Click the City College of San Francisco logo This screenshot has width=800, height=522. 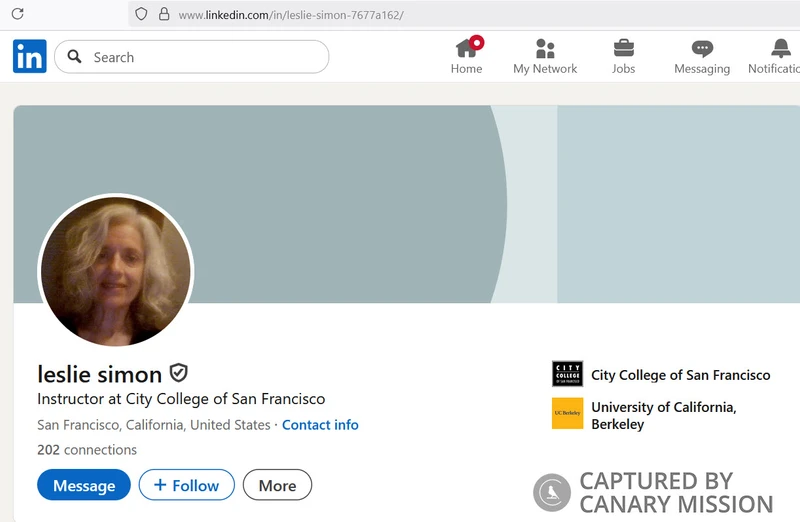point(567,374)
